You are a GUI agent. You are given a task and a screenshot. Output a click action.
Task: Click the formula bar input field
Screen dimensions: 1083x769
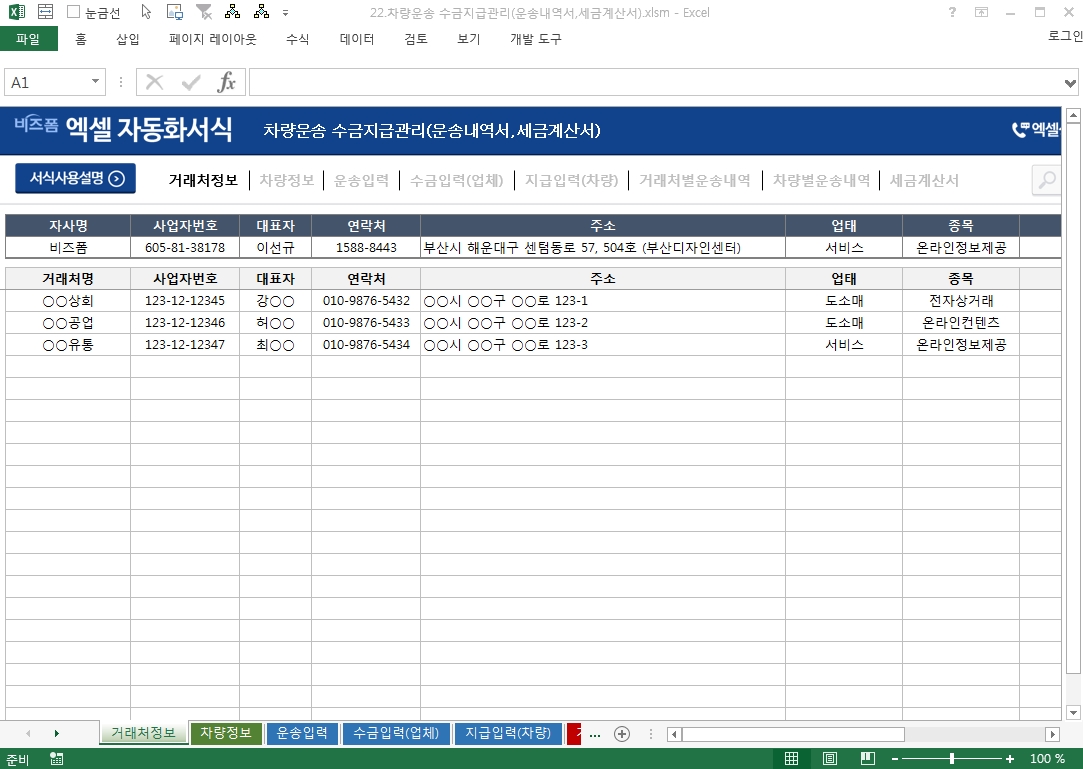tap(650, 82)
